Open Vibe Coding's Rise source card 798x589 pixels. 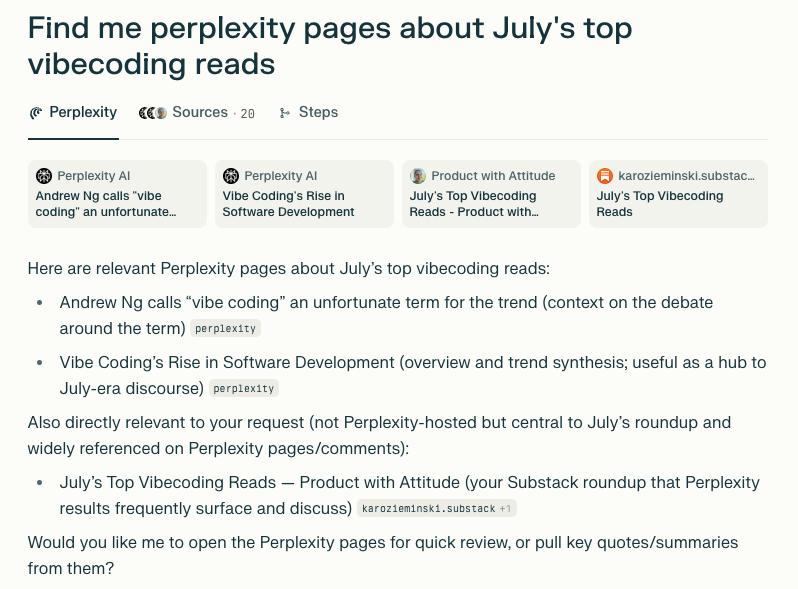304,194
